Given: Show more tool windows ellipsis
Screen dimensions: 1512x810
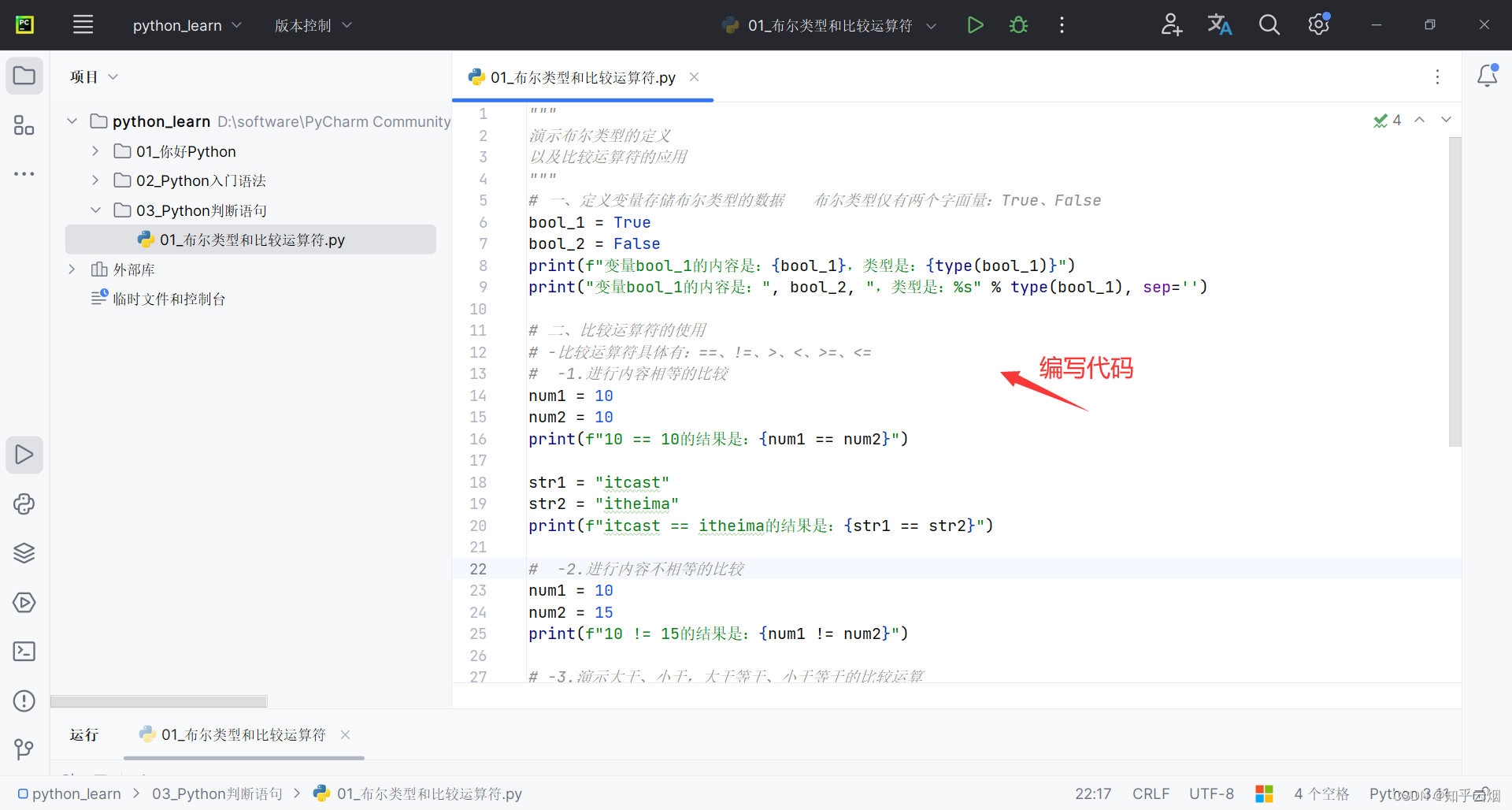Looking at the screenshot, I should pyautogui.click(x=24, y=173).
